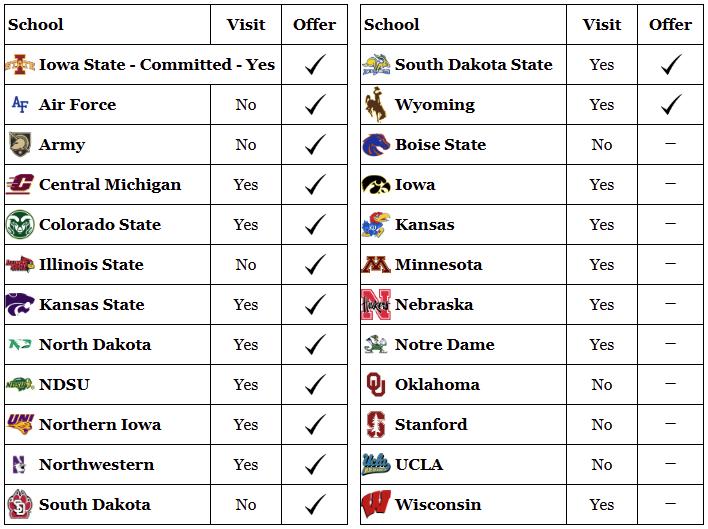708x529 pixels.
Task: Click the Minnesota visit Yes cell
Action: click(602, 264)
